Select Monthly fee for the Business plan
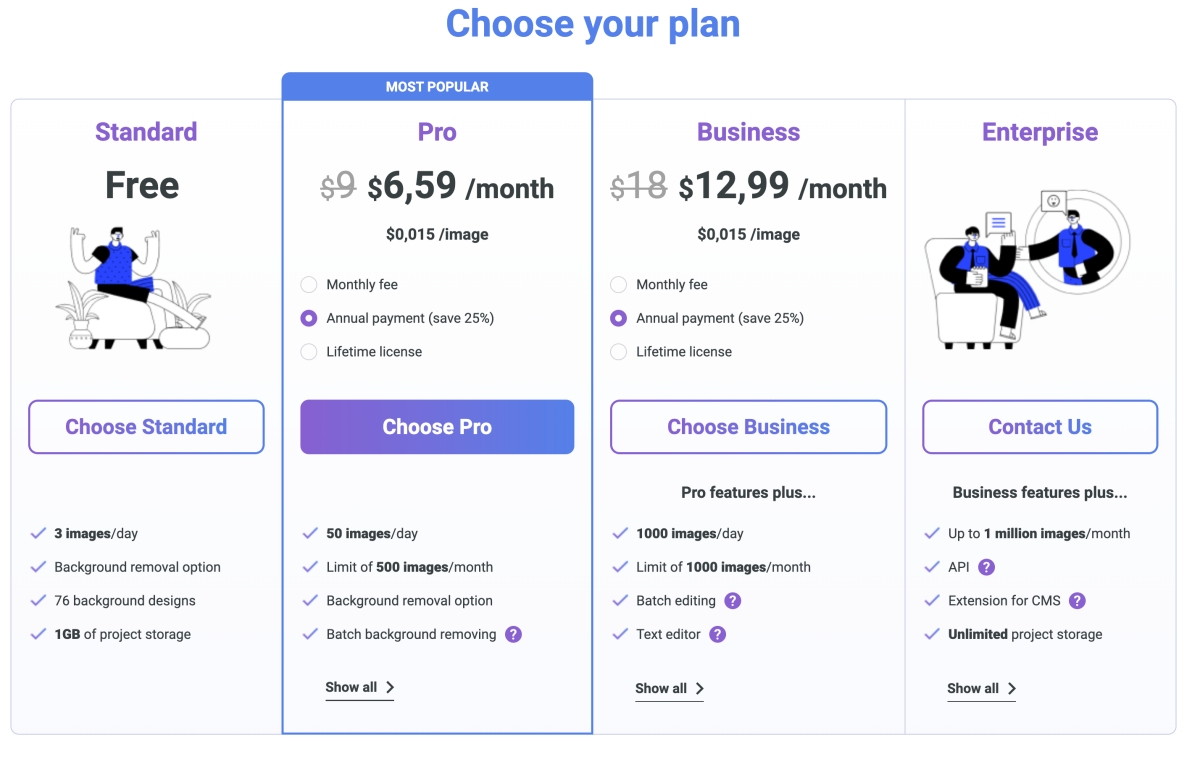Viewport: 1200px width, 759px height. coord(619,285)
